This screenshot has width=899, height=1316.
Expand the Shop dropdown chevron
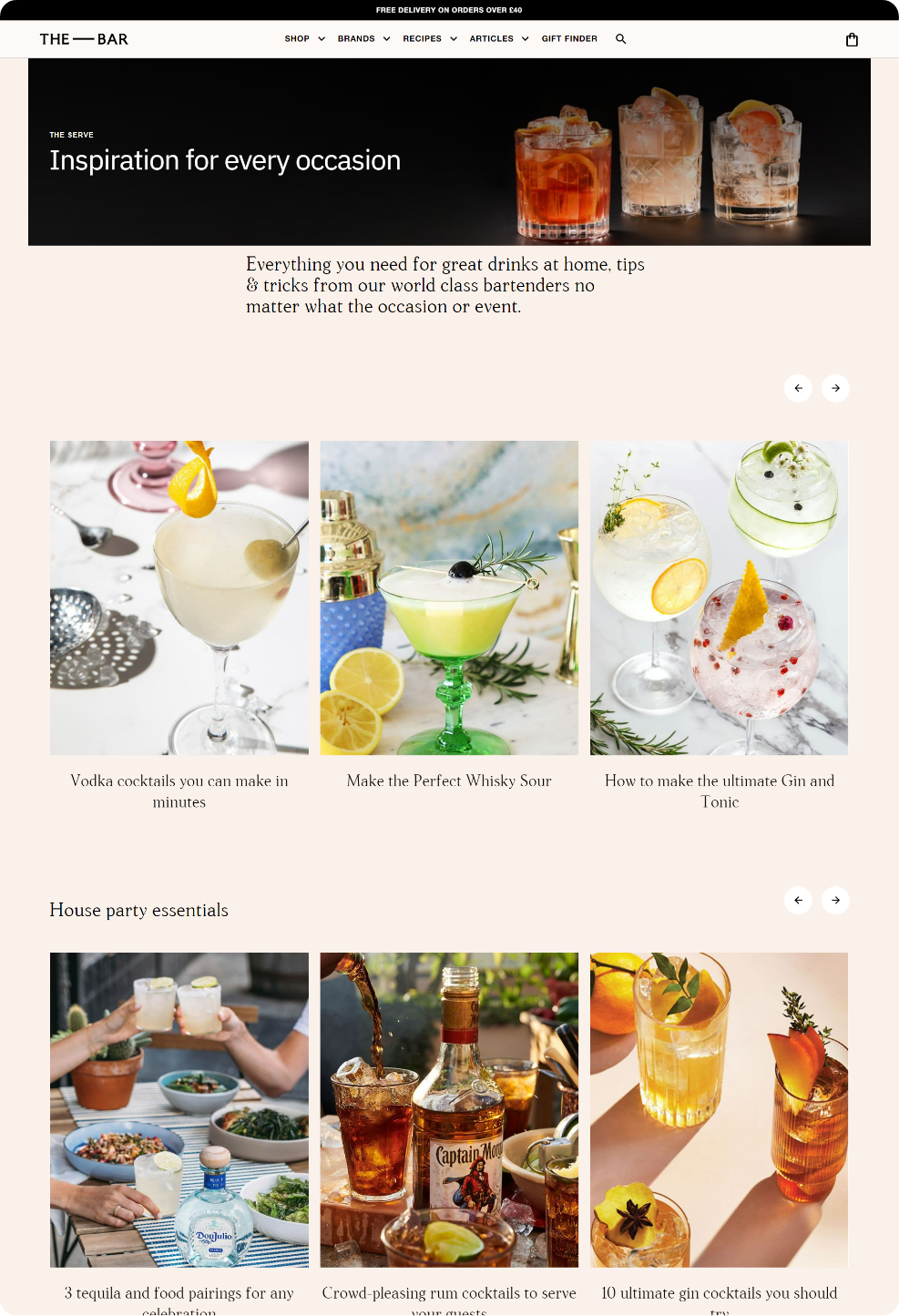click(322, 39)
